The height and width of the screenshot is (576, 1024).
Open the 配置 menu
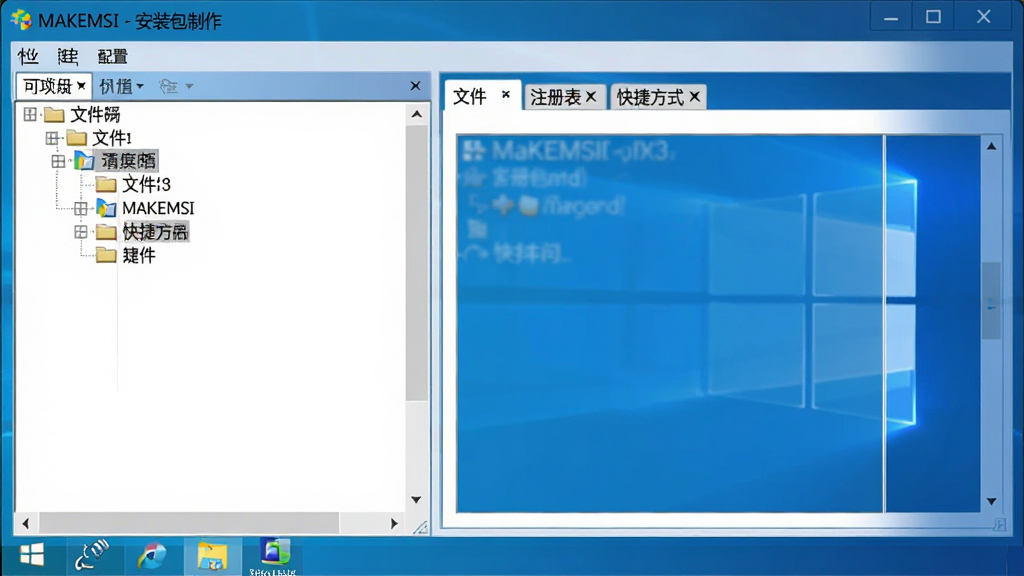(112, 57)
